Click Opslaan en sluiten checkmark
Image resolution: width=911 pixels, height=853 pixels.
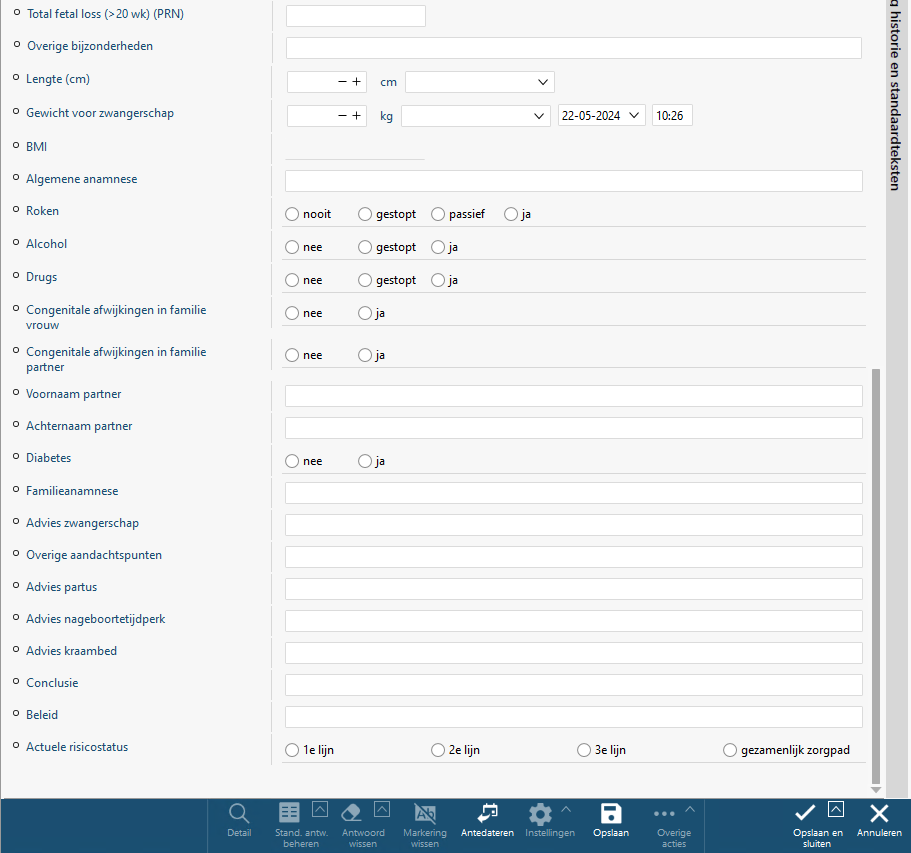805,814
